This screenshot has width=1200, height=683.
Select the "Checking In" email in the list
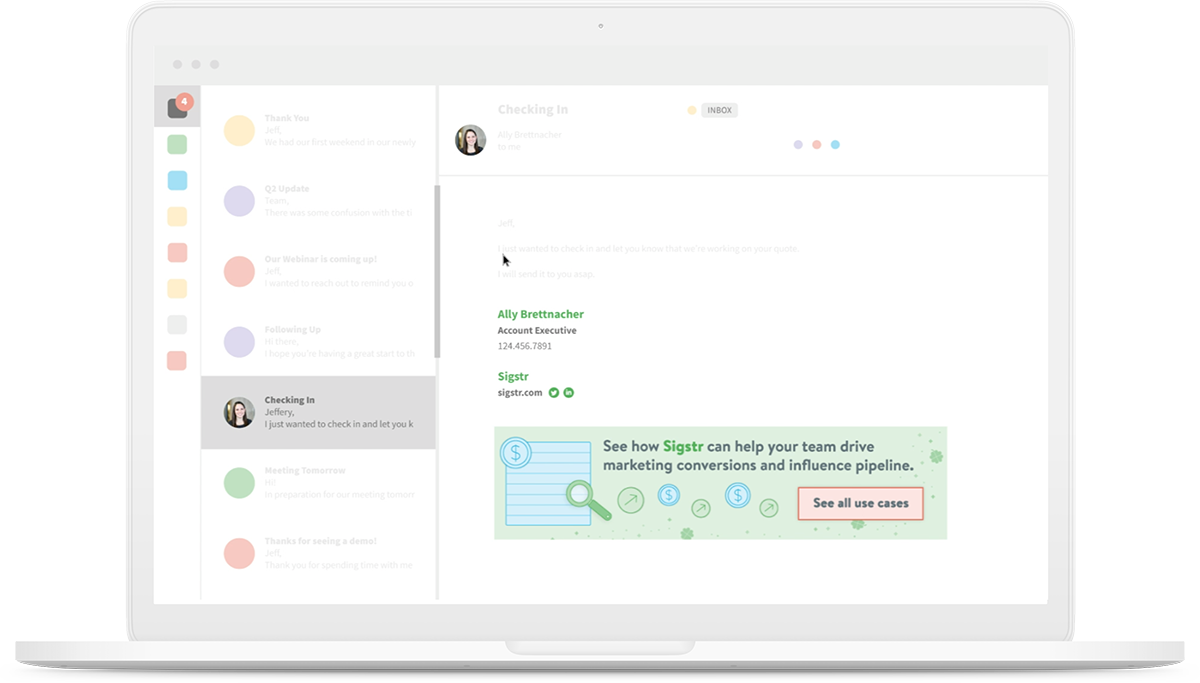[318, 412]
